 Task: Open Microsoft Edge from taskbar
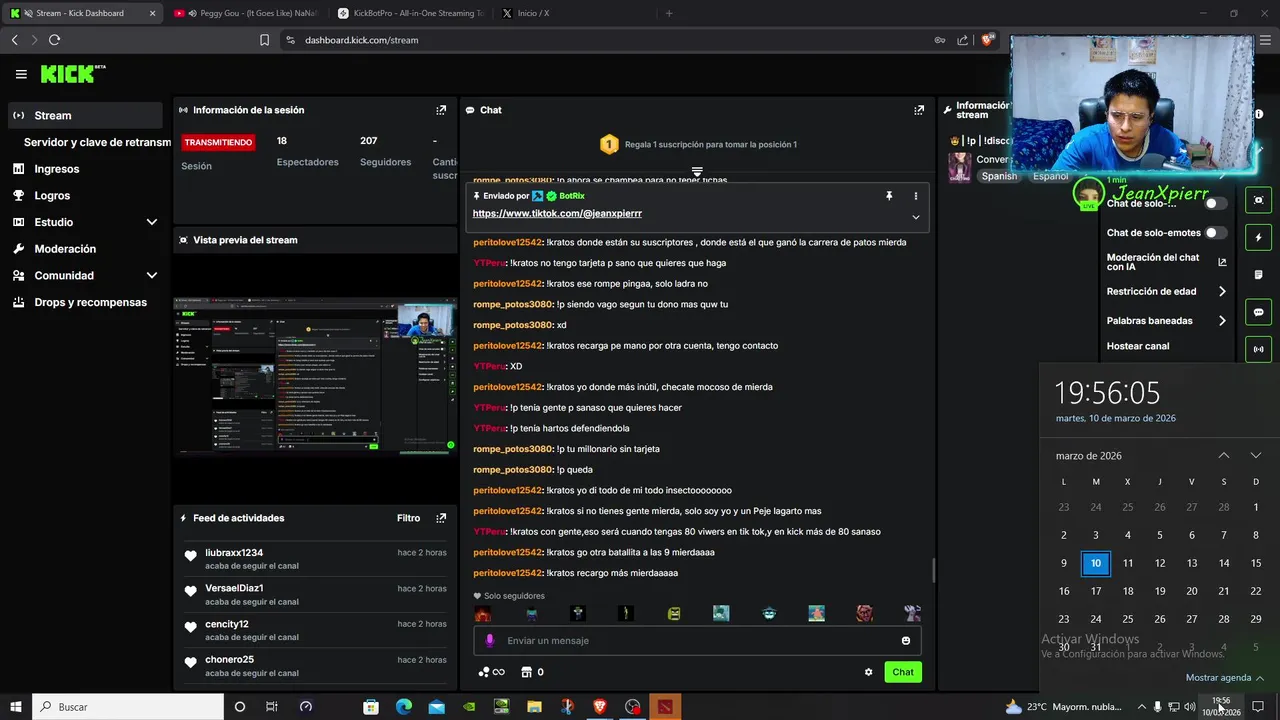pyautogui.click(x=404, y=707)
